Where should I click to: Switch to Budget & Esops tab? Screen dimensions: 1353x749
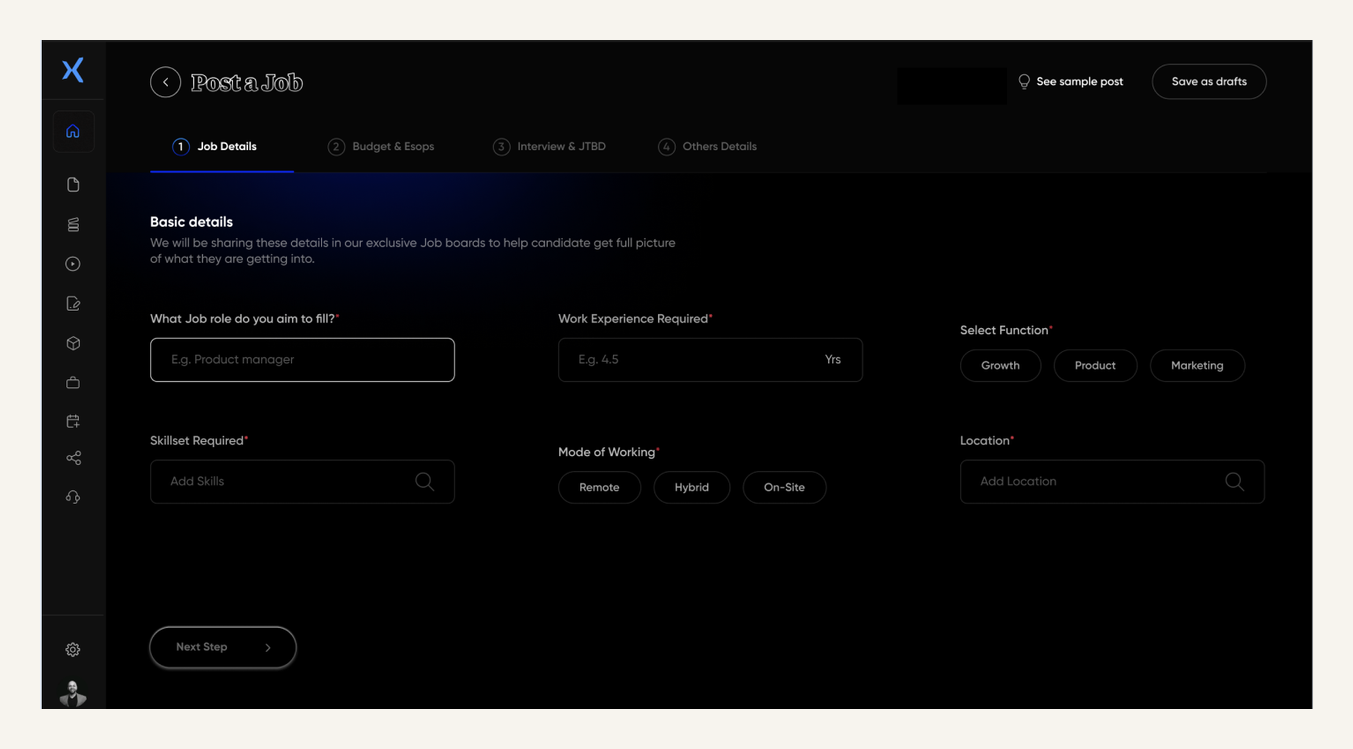pyautogui.click(x=381, y=146)
